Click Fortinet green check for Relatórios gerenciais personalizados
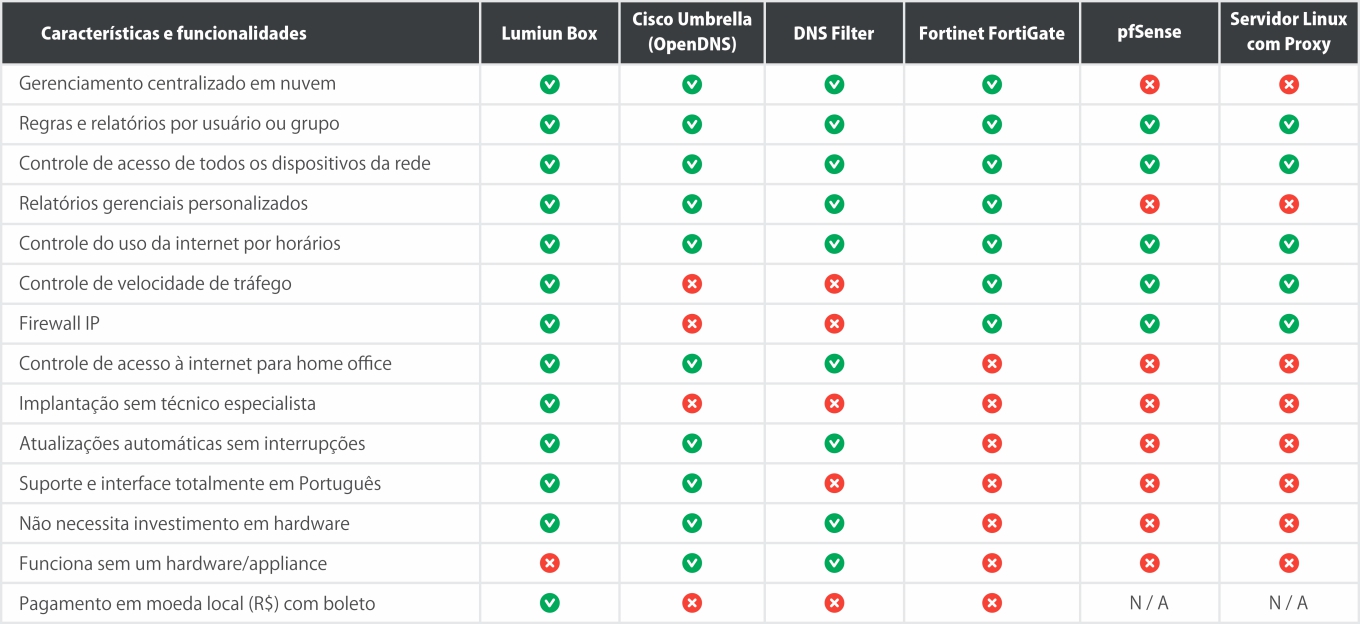 coord(992,204)
